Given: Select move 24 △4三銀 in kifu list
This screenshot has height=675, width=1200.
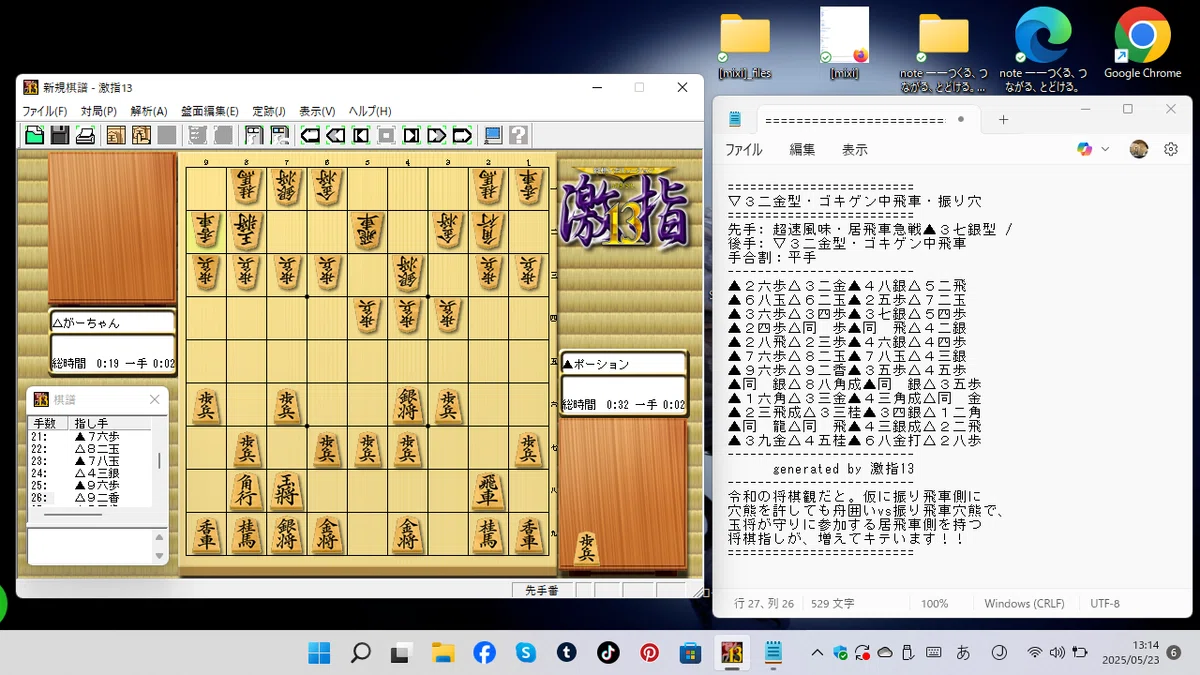Looking at the screenshot, I should pos(90,473).
